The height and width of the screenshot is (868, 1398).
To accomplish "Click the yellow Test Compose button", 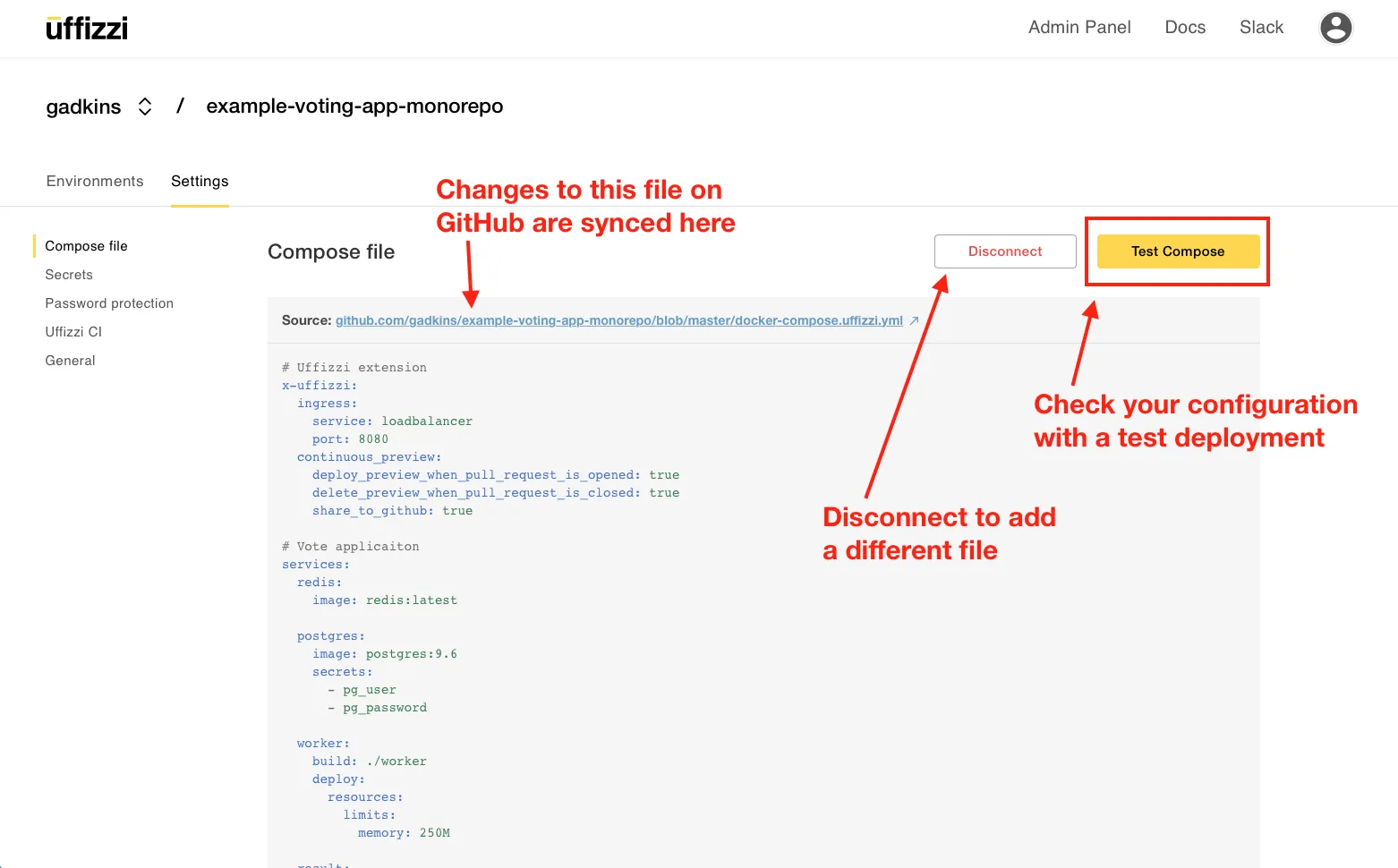I will click(x=1178, y=251).
